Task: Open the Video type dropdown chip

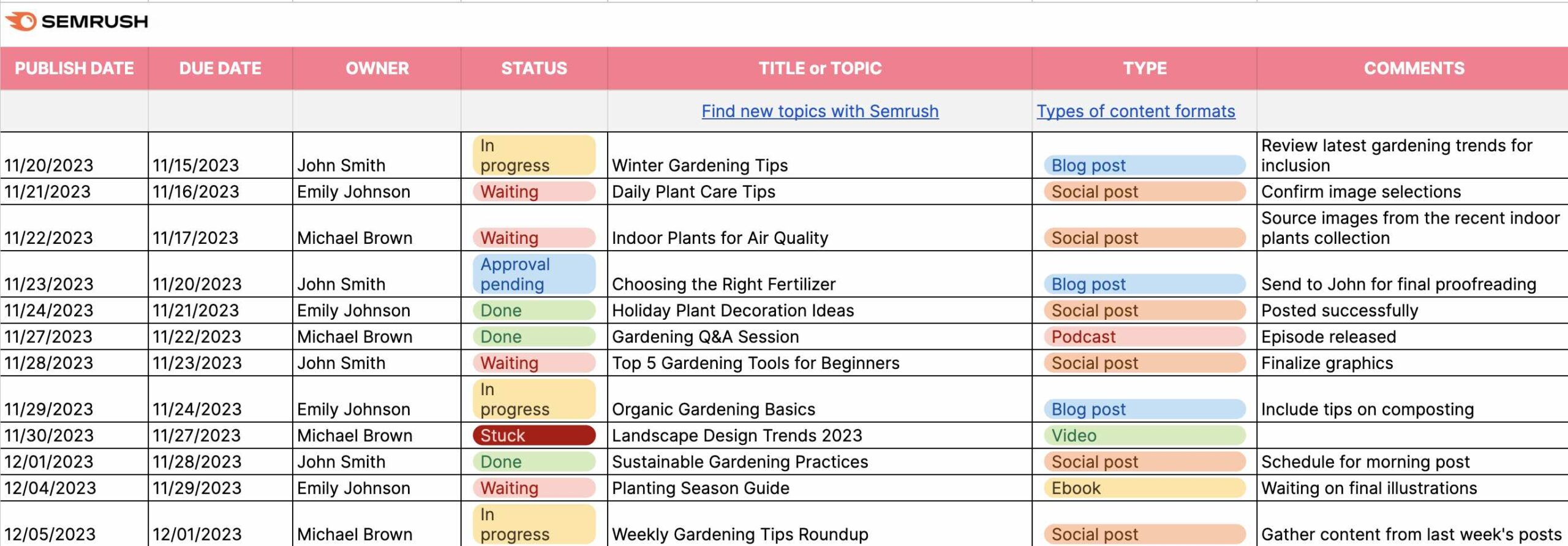Action: coord(1144,435)
